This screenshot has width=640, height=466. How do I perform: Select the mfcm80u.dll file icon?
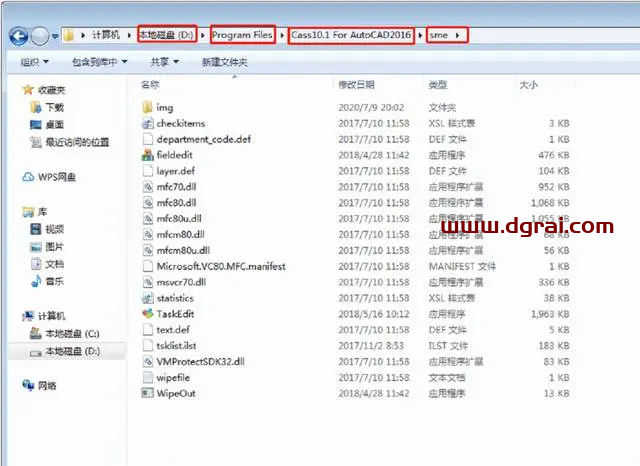[x=147, y=251]
